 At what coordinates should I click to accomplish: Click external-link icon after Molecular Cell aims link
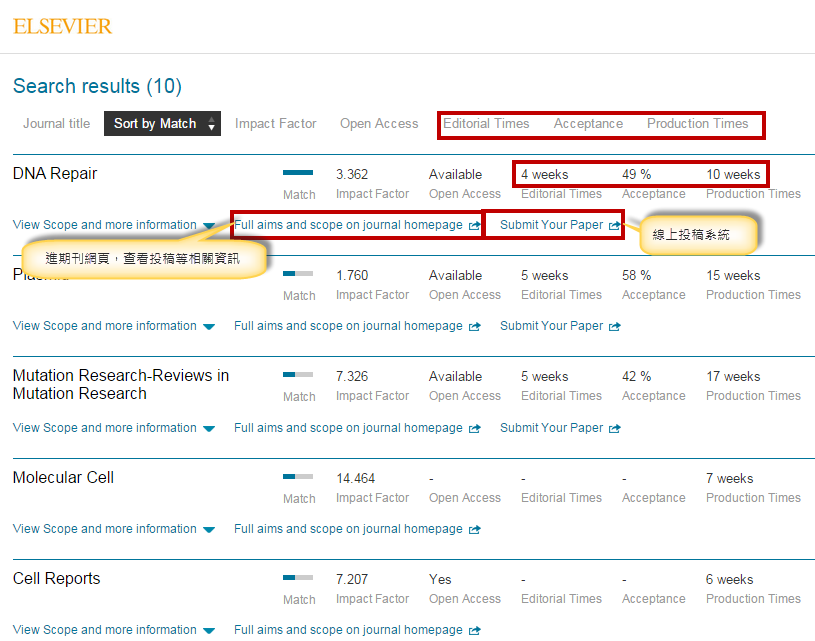(x=475, y=529)
